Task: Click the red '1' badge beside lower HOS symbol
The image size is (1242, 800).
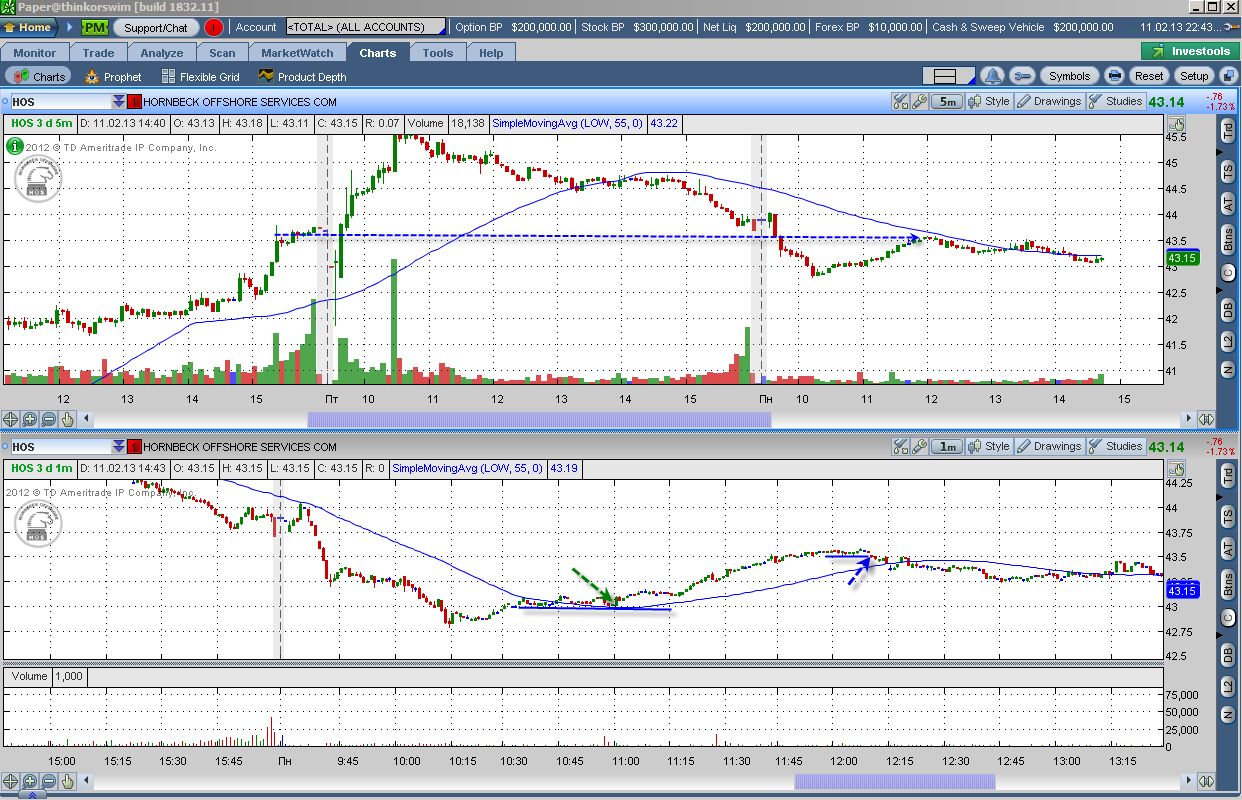Action: [x=134, y=446]
